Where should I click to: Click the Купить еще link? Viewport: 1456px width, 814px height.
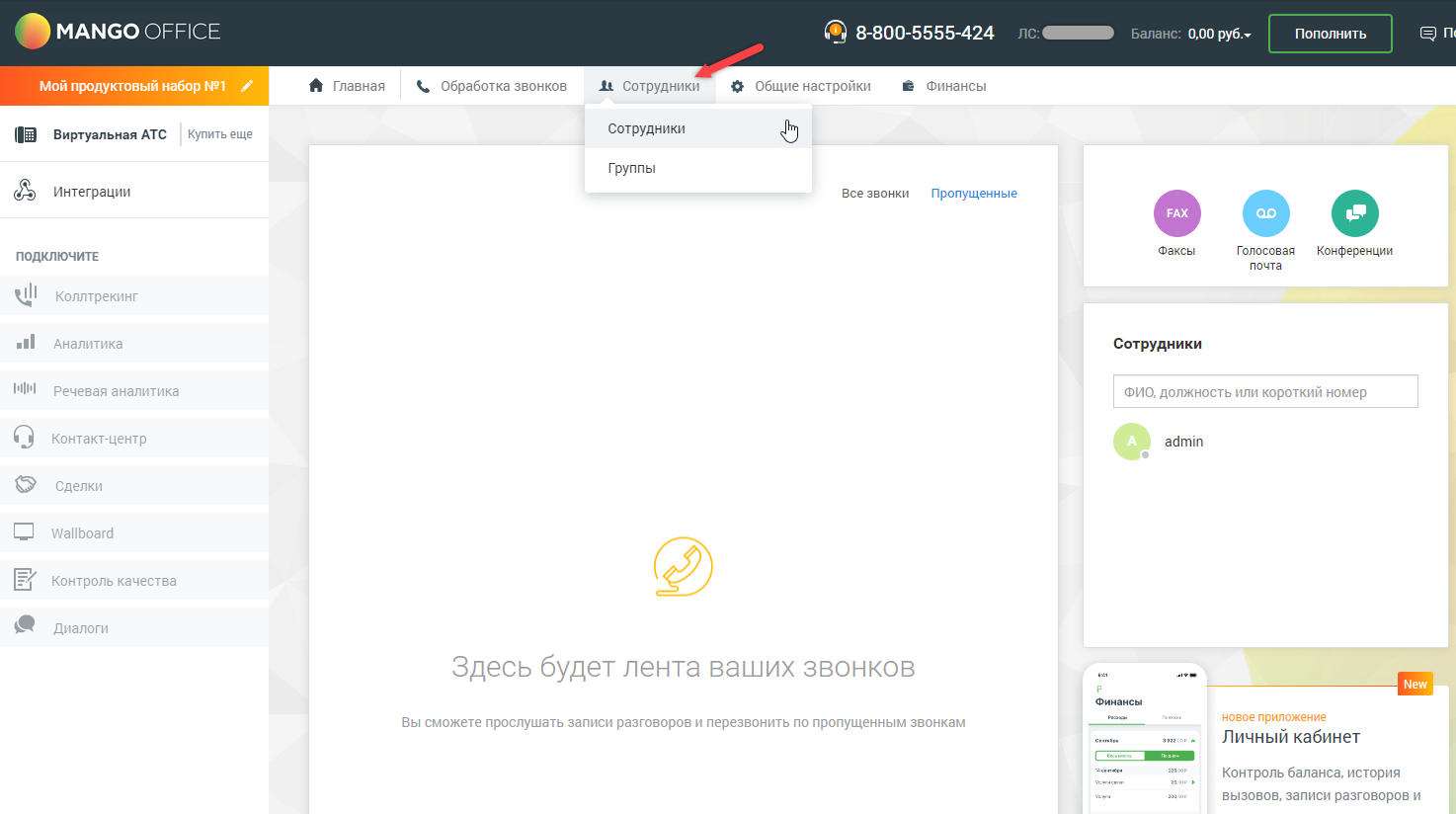tap(220, 134)
